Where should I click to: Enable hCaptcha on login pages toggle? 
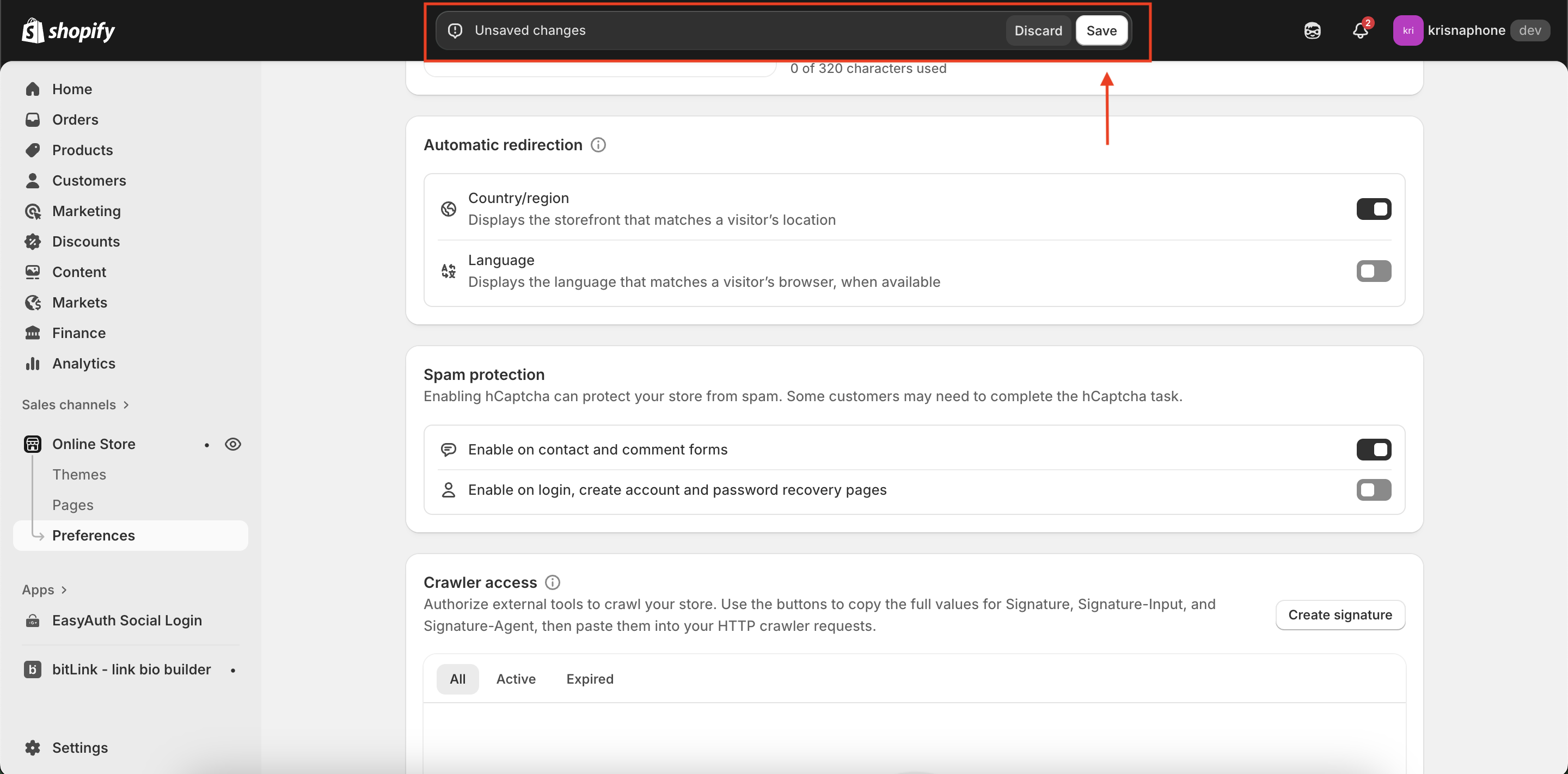pos(1373,490)
